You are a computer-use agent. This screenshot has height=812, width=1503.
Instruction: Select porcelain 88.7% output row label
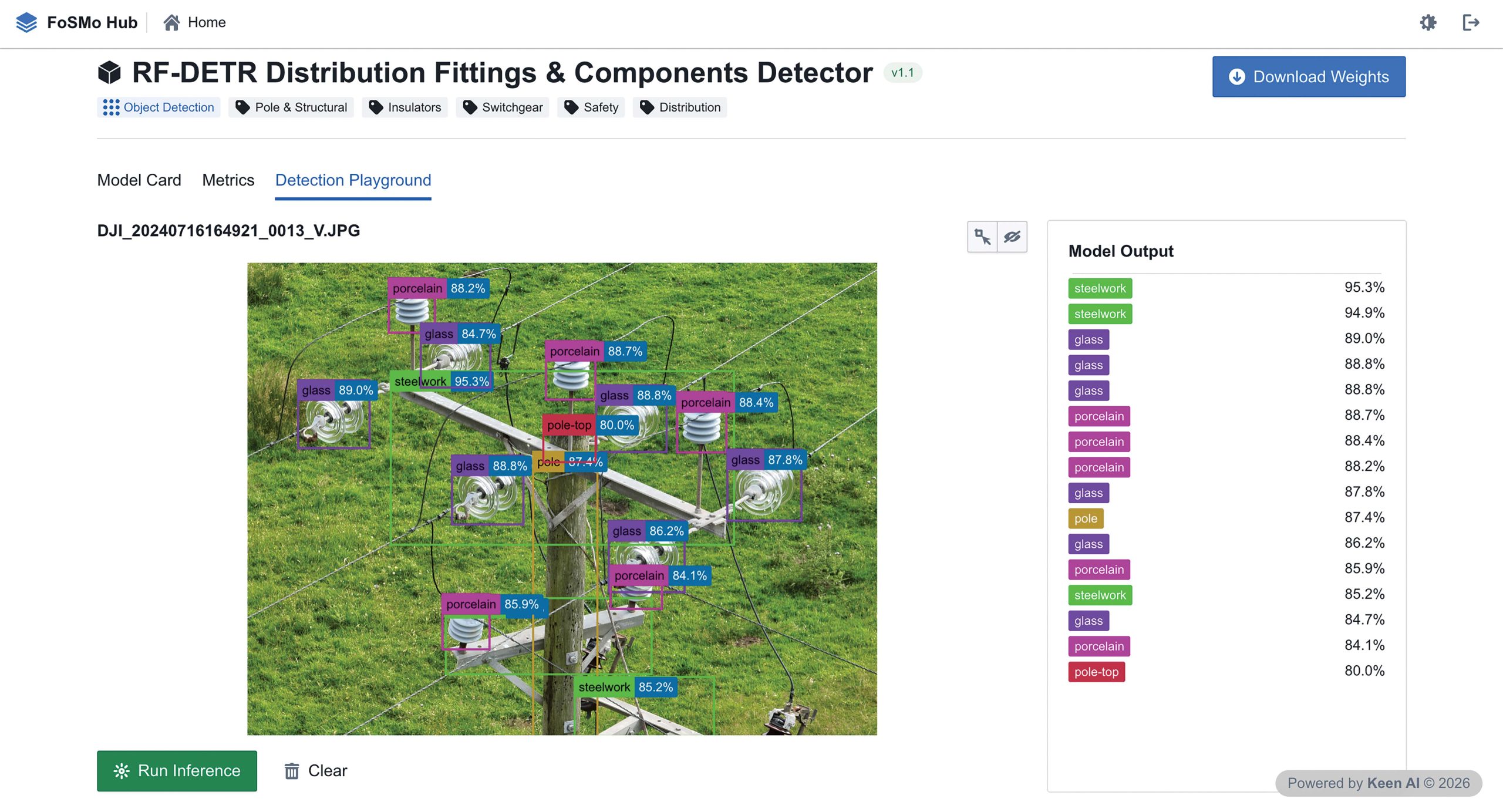1099,416
